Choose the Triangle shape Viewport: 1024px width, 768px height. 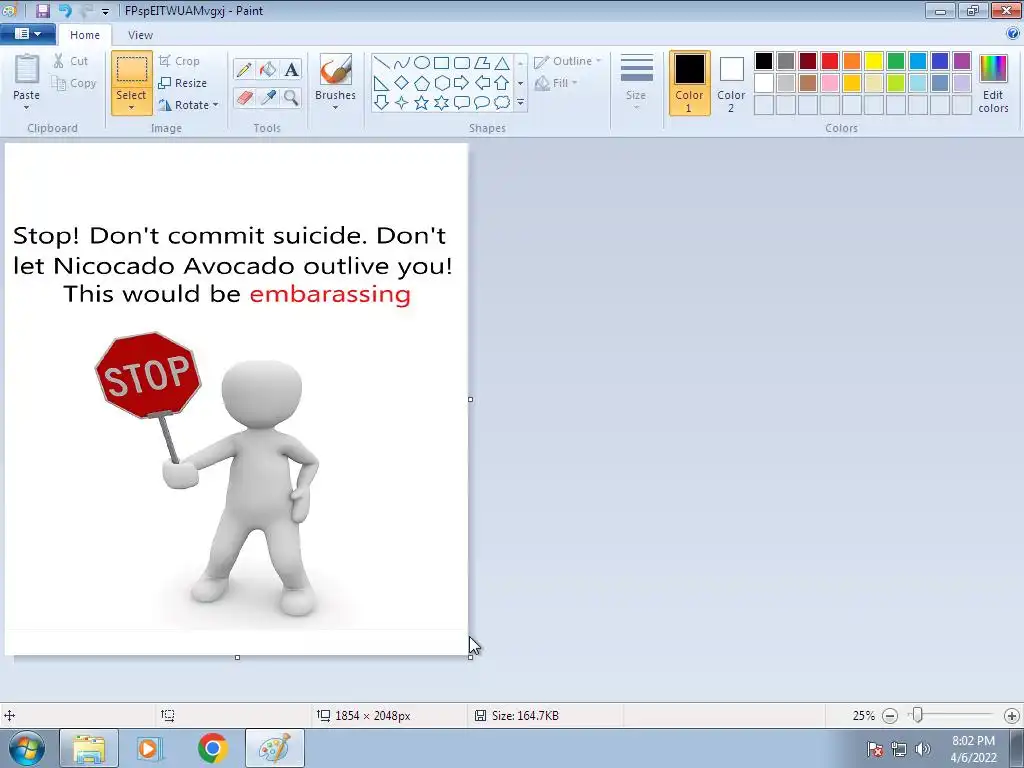[502, 63]
